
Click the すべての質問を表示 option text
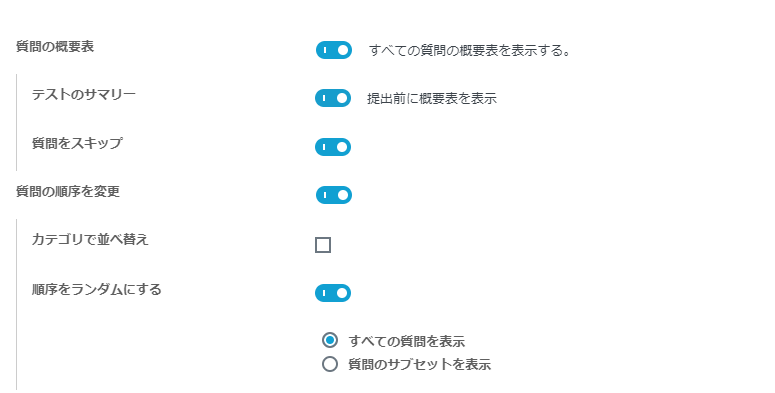[x=407, y=341]
